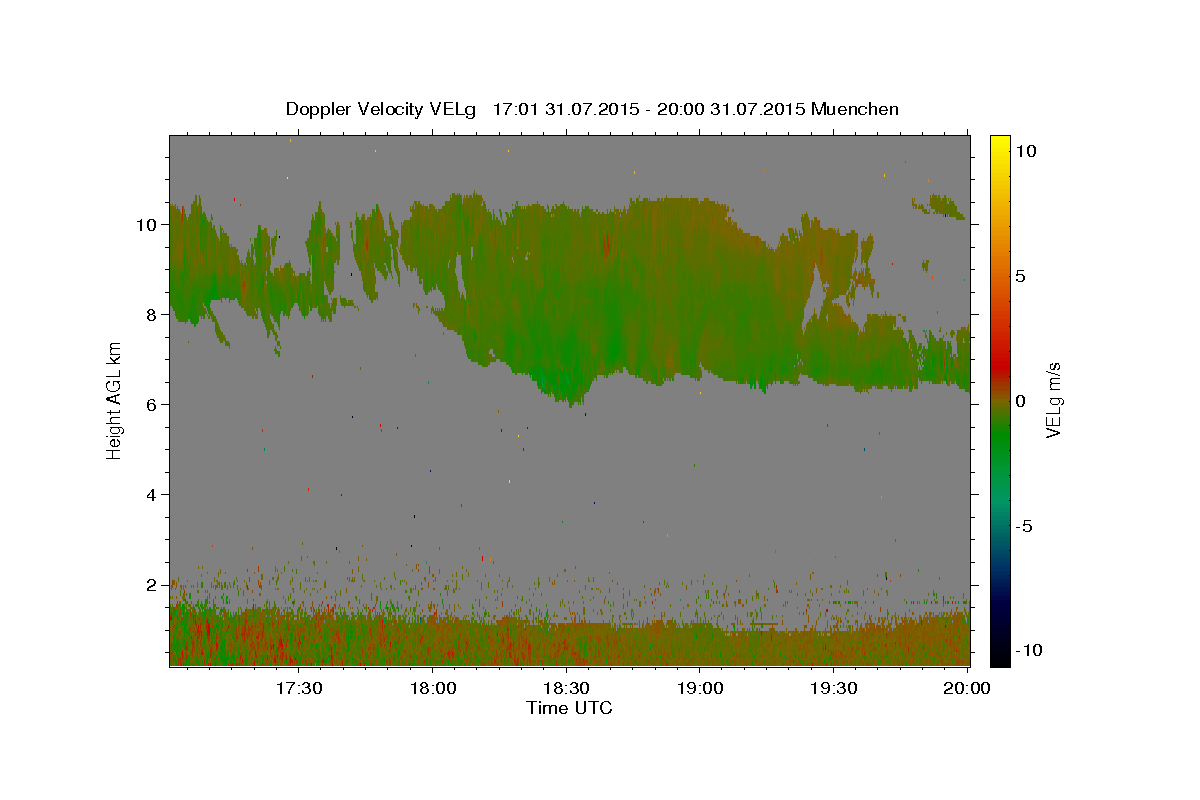
Task: Click the 20:00 time tick label
Action: 967,688
